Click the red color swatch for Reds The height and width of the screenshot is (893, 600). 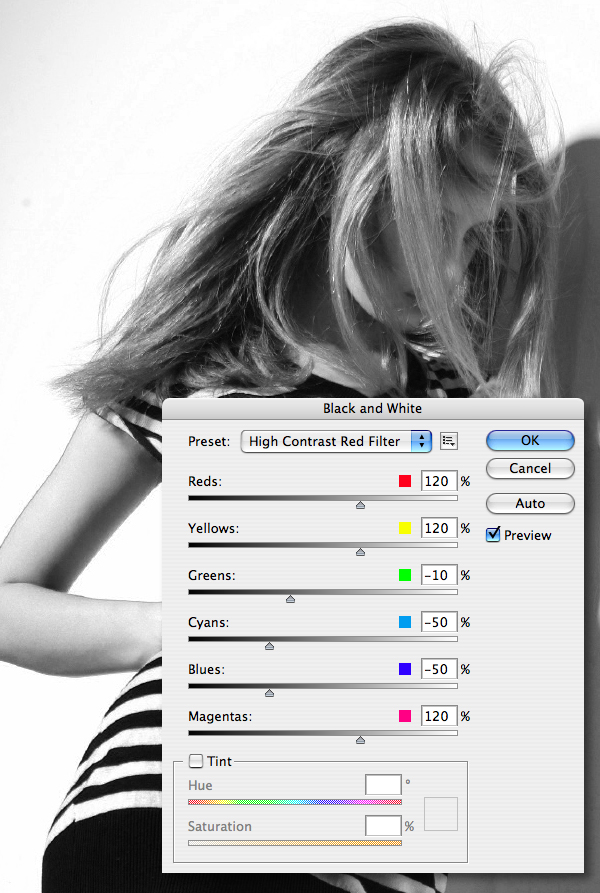(x=405, y=481)
